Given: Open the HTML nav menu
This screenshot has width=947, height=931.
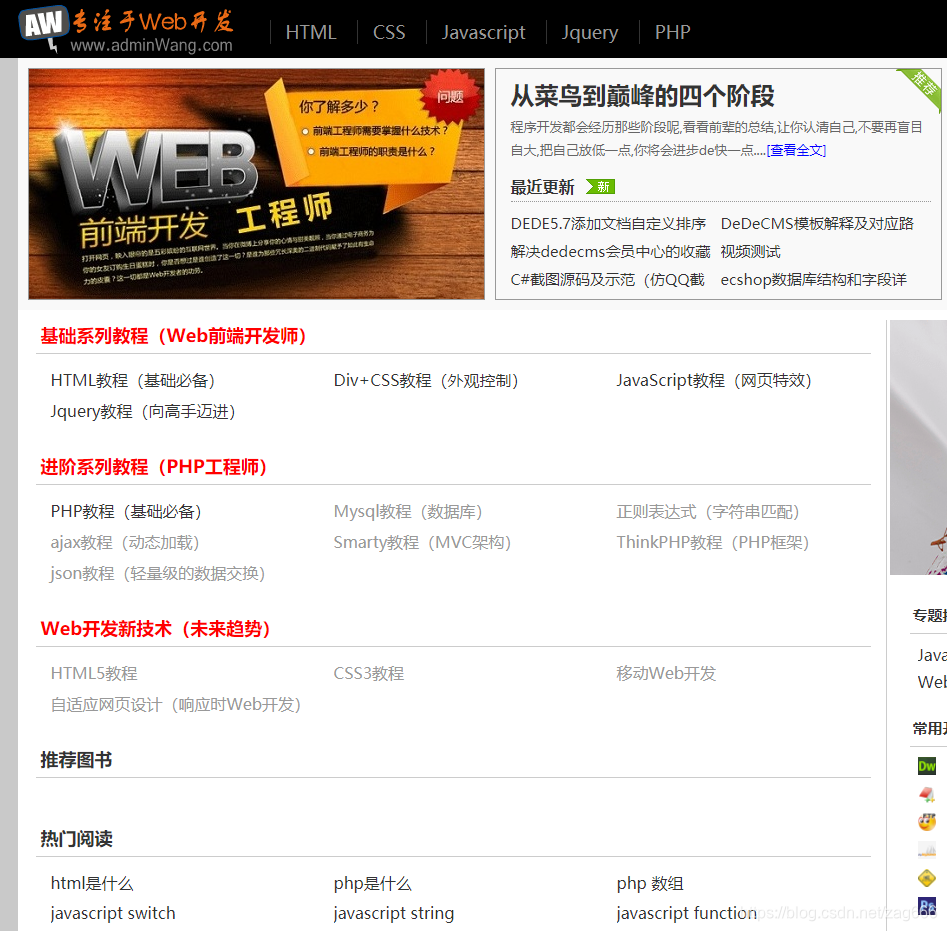Looking at the screenshot, I should 310,32.
